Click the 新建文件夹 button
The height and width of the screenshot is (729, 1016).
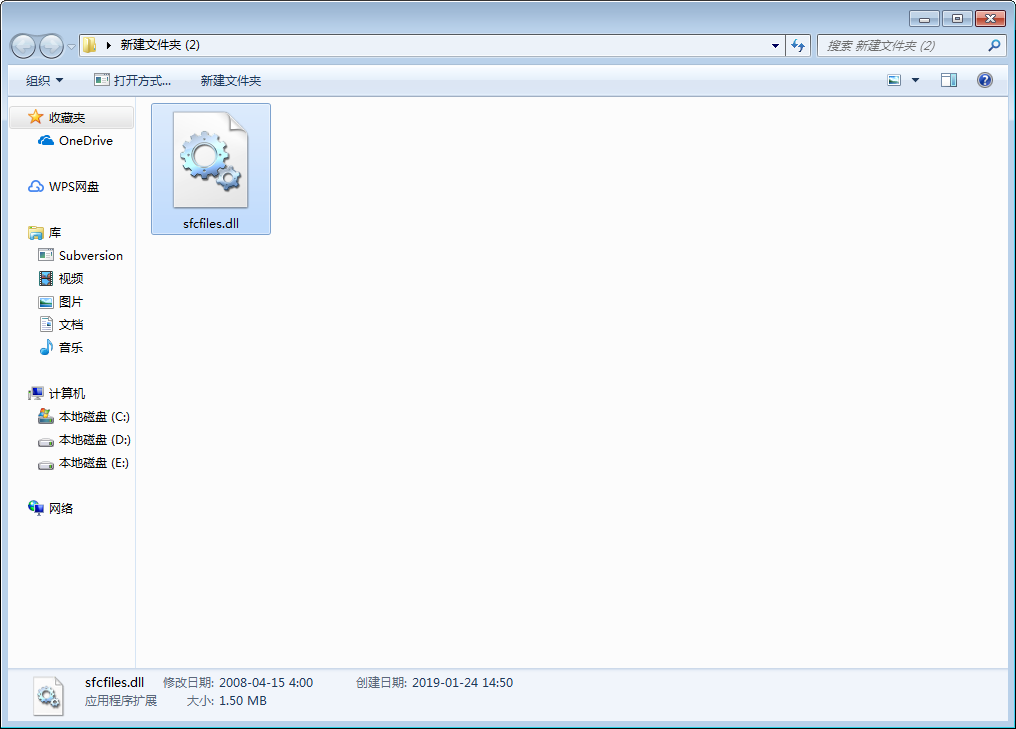pyautogui.click(x=230, y=80)
